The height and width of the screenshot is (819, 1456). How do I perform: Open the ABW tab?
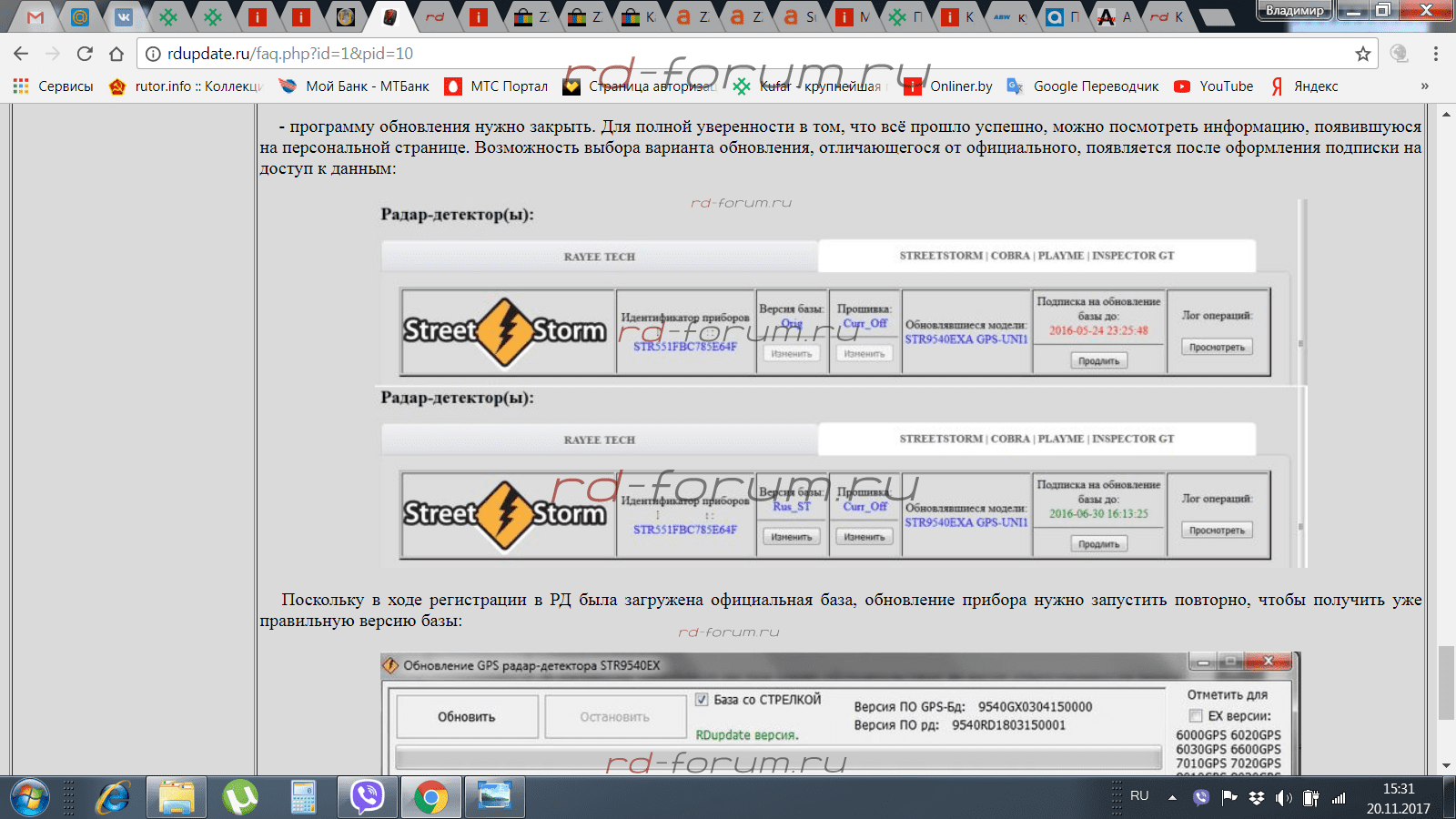[1008, 16]
